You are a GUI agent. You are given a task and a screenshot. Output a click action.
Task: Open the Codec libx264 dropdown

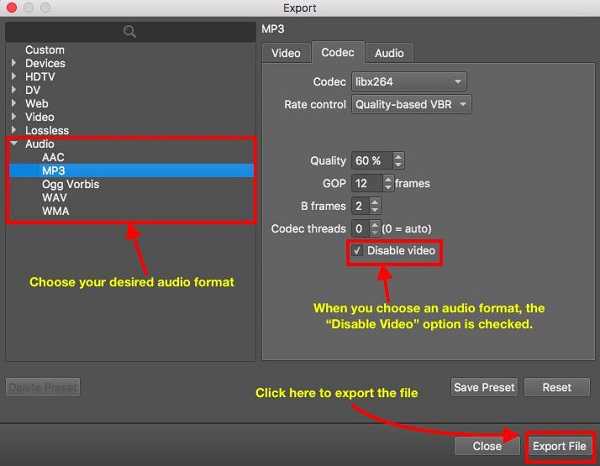[409, 81]
